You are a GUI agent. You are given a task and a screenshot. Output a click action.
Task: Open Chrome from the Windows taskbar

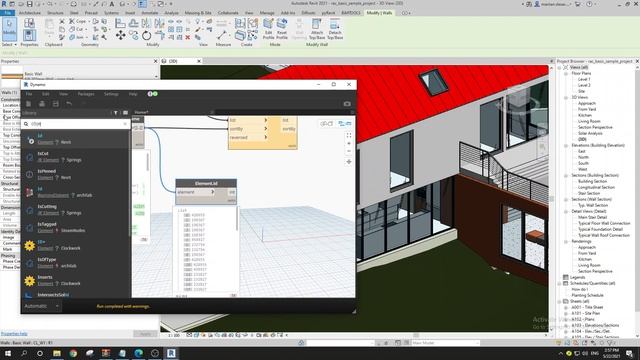[x=73, y=353]
